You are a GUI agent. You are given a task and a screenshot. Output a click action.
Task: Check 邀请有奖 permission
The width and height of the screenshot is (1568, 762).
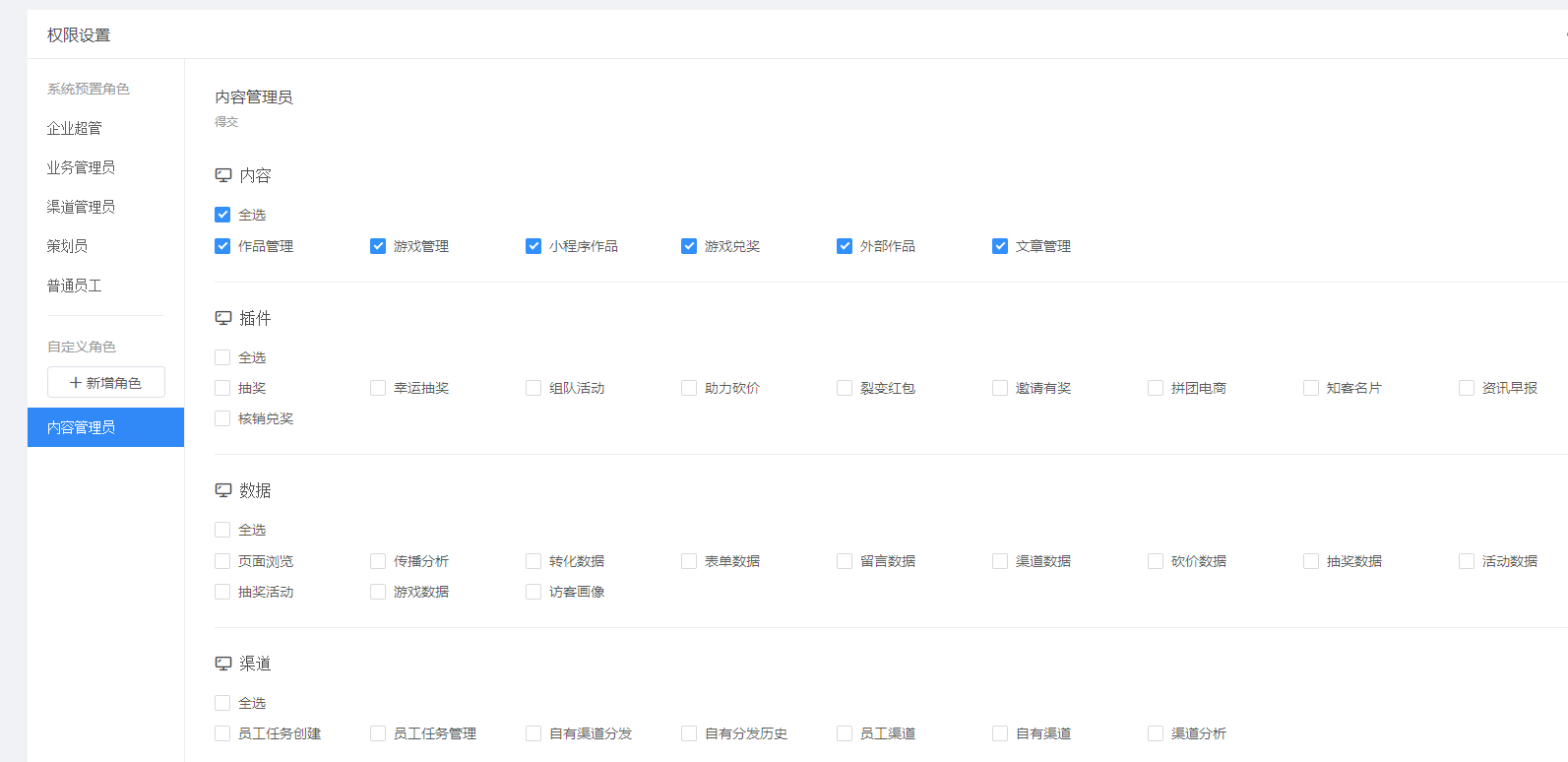(x=1000, y=388)
